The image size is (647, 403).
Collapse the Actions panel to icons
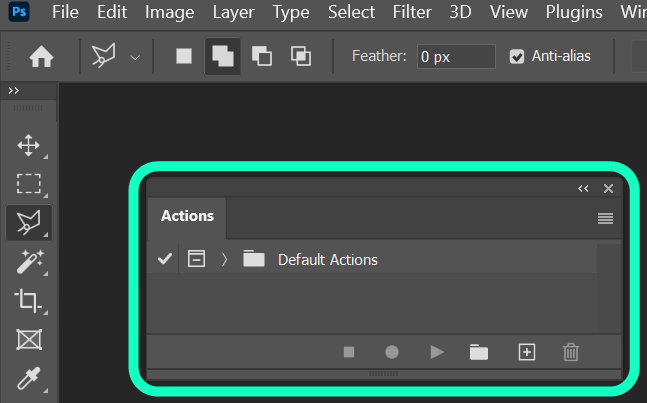[583, 189]
